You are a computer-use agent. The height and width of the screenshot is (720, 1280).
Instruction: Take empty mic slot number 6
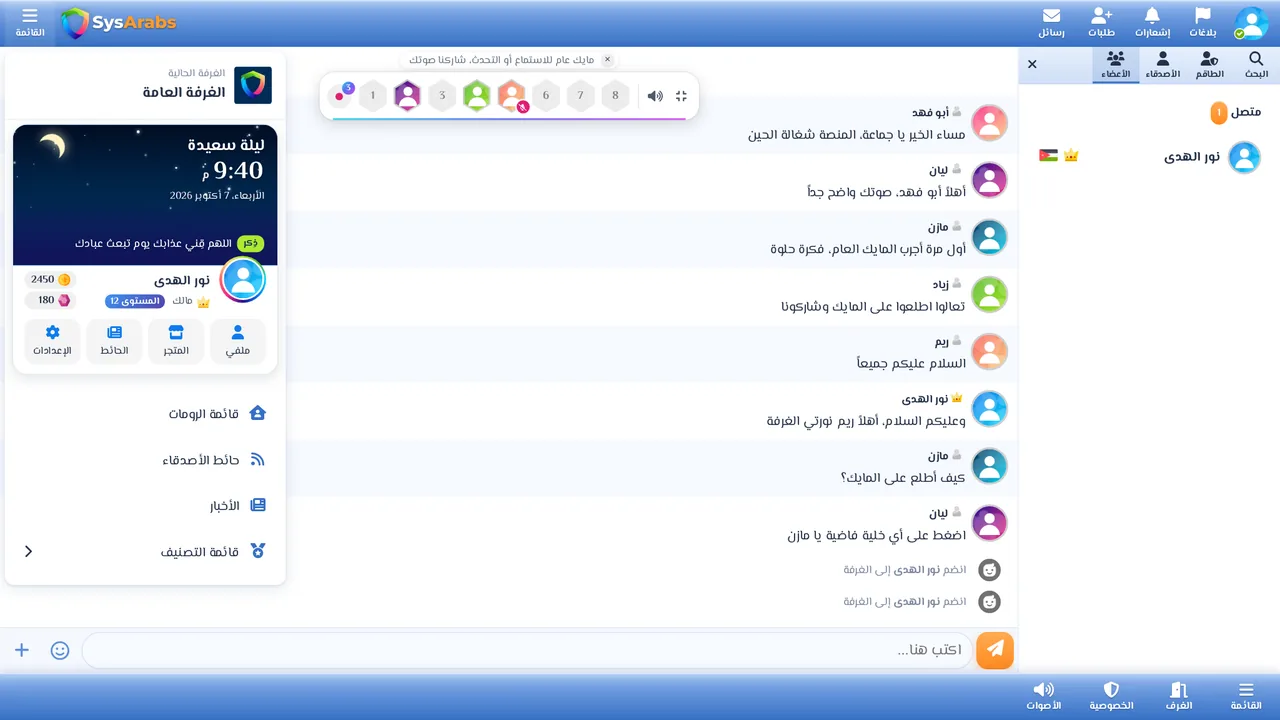546,96
